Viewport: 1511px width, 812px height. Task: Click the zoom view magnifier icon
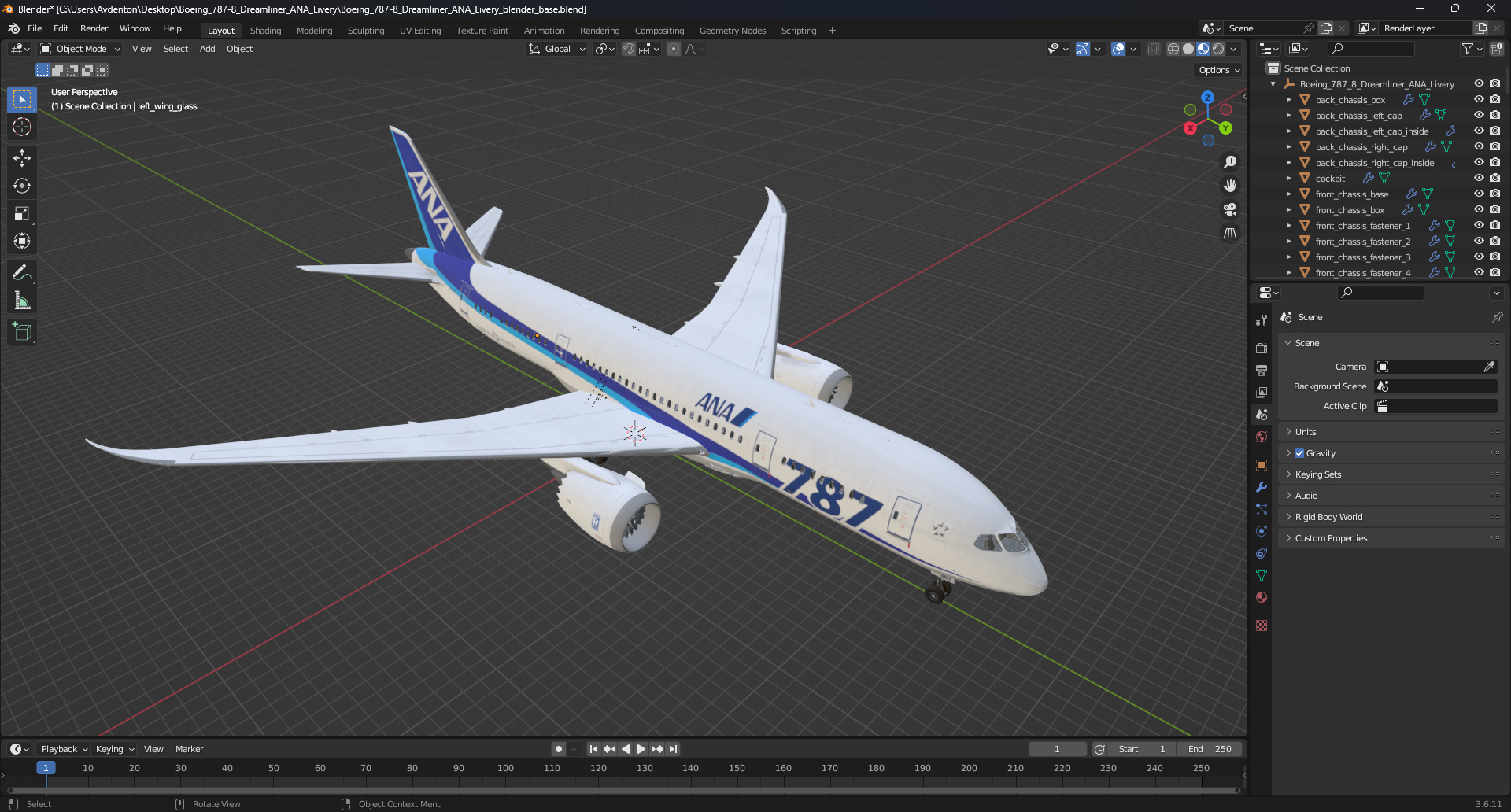[x=1230, y=162]
